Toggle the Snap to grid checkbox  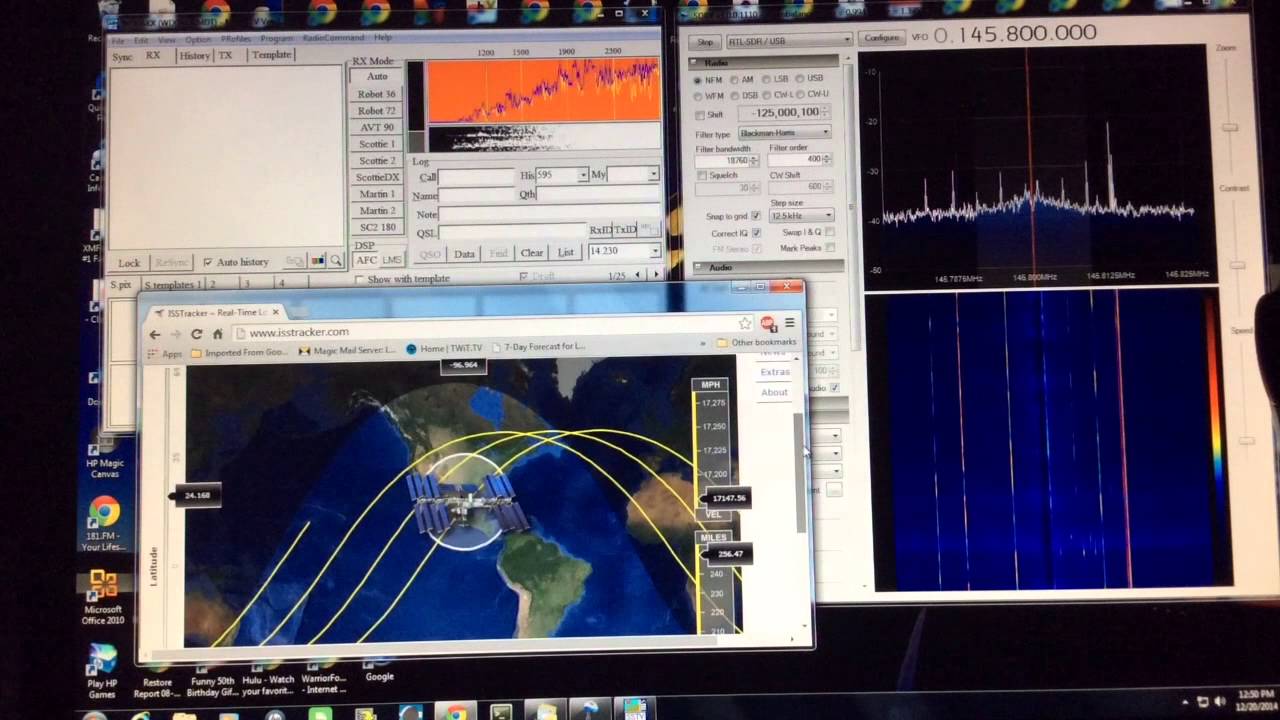pyautogui.click(x=756, y=216)
